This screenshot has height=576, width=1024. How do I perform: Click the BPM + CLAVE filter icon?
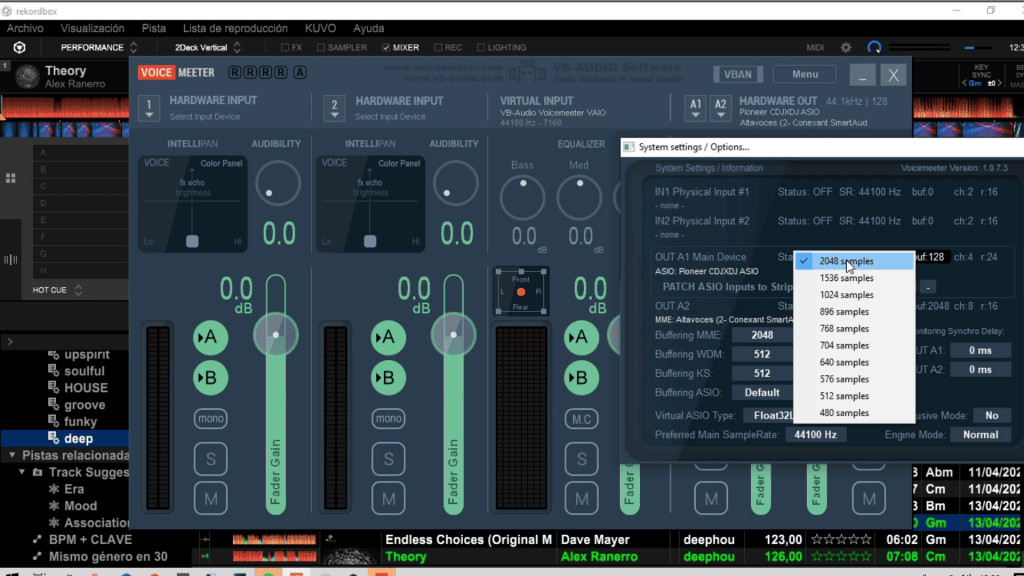(x=37, y=539)
